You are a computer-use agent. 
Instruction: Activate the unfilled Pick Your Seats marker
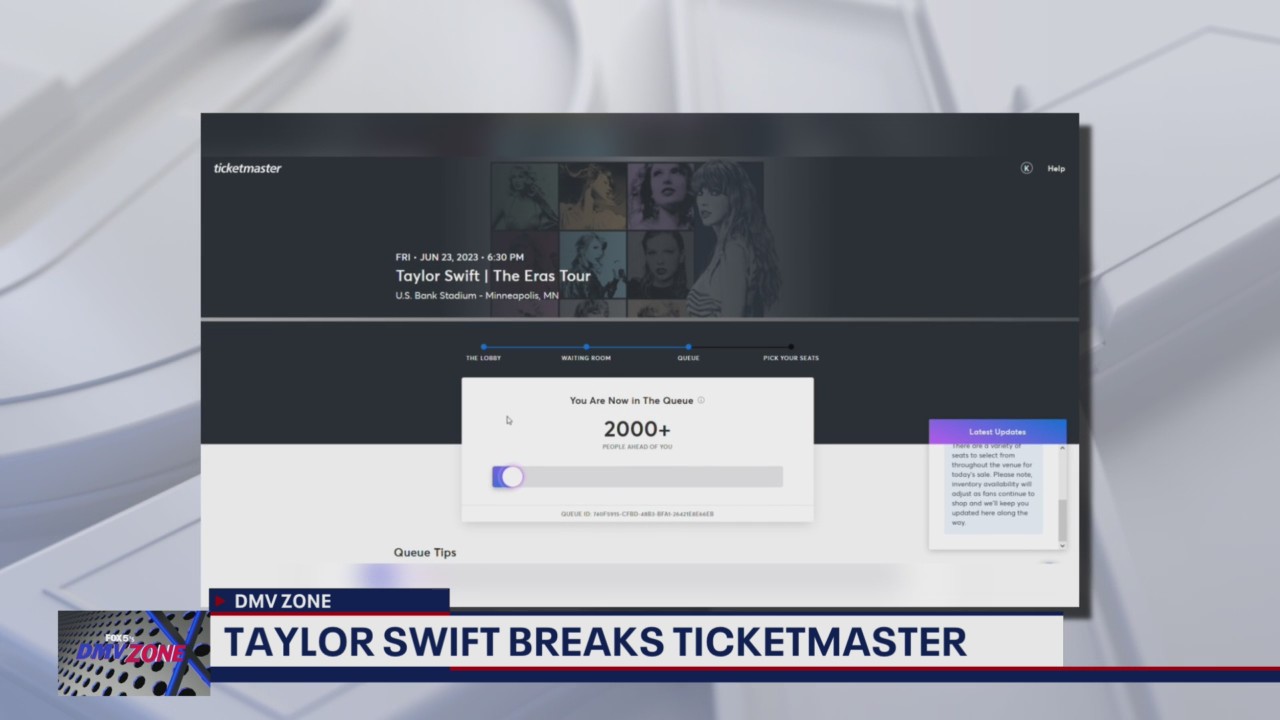(x=790, y=346)
